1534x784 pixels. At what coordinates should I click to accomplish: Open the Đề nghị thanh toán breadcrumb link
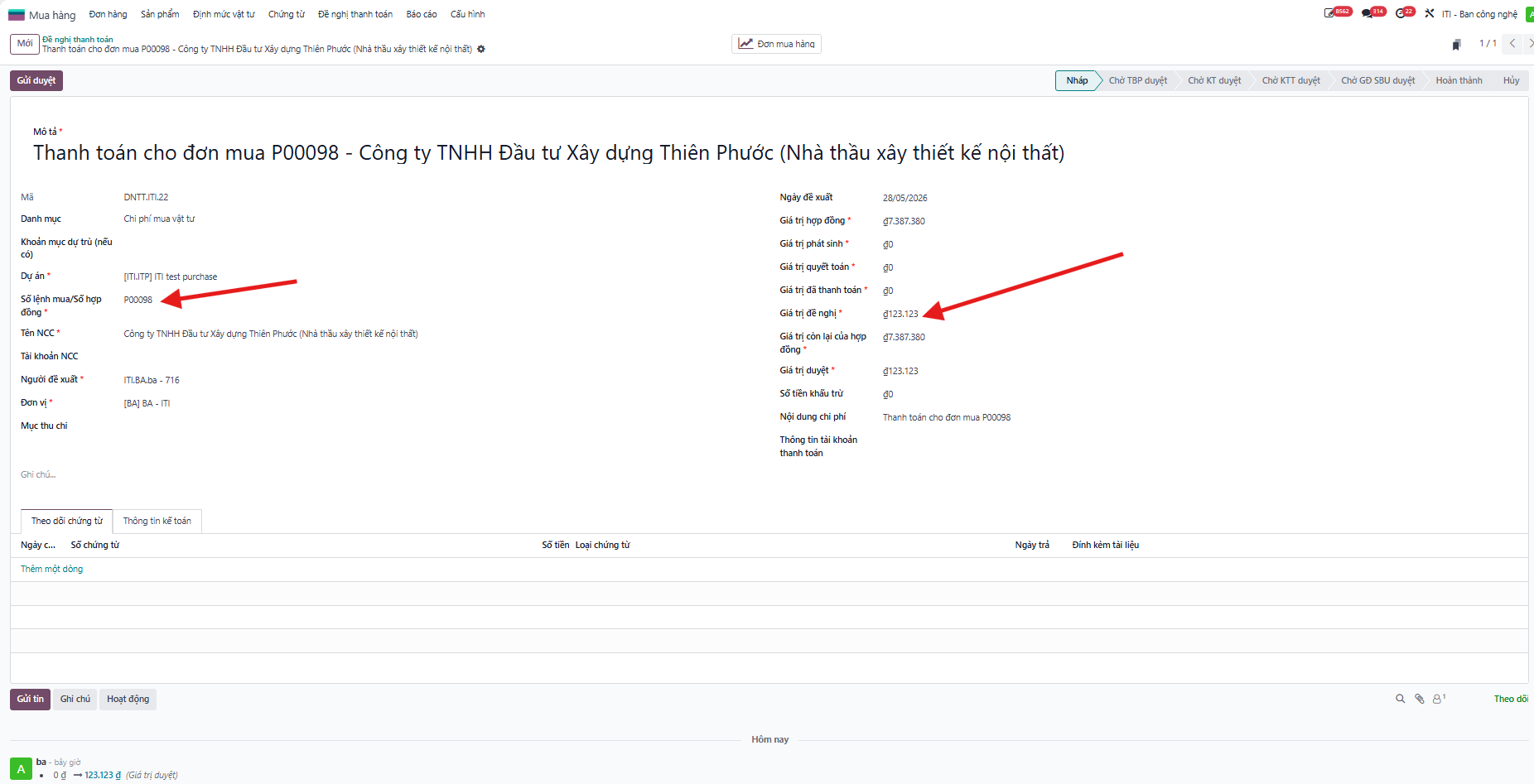click(x=78, y=40)
